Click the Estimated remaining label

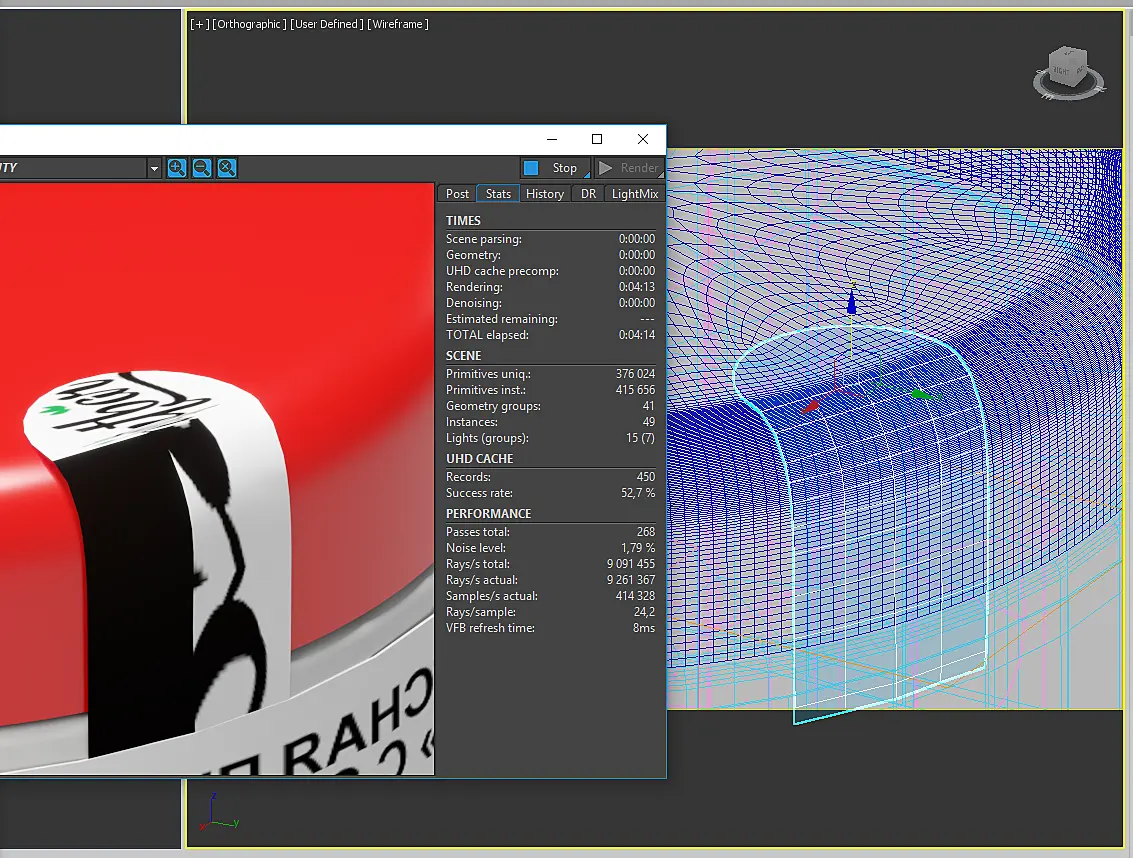(501, 319)
